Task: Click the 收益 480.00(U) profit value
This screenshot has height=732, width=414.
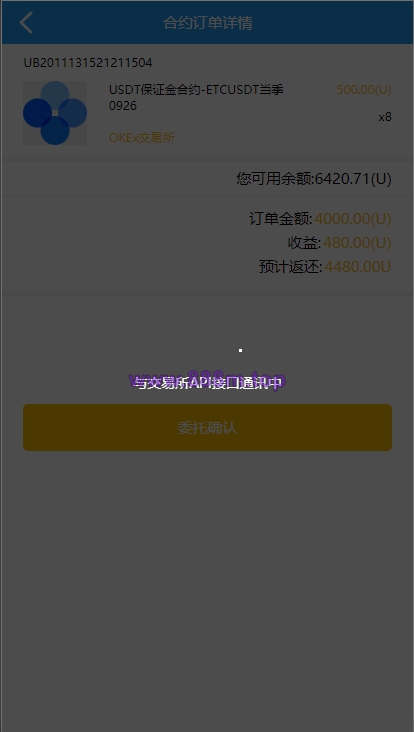Action: point(357,243)
